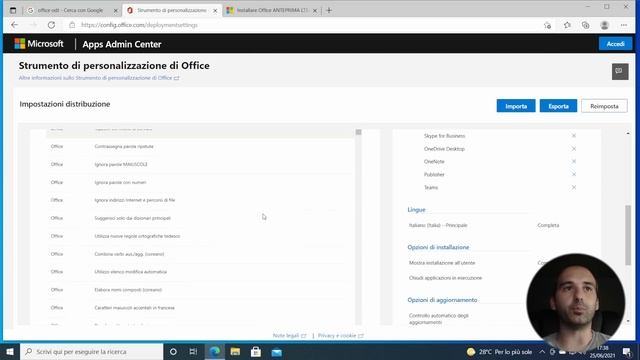Click the Microsoft logo in the header
The width and height of the screenshot is (640, 360).
(x=39, y=44)
